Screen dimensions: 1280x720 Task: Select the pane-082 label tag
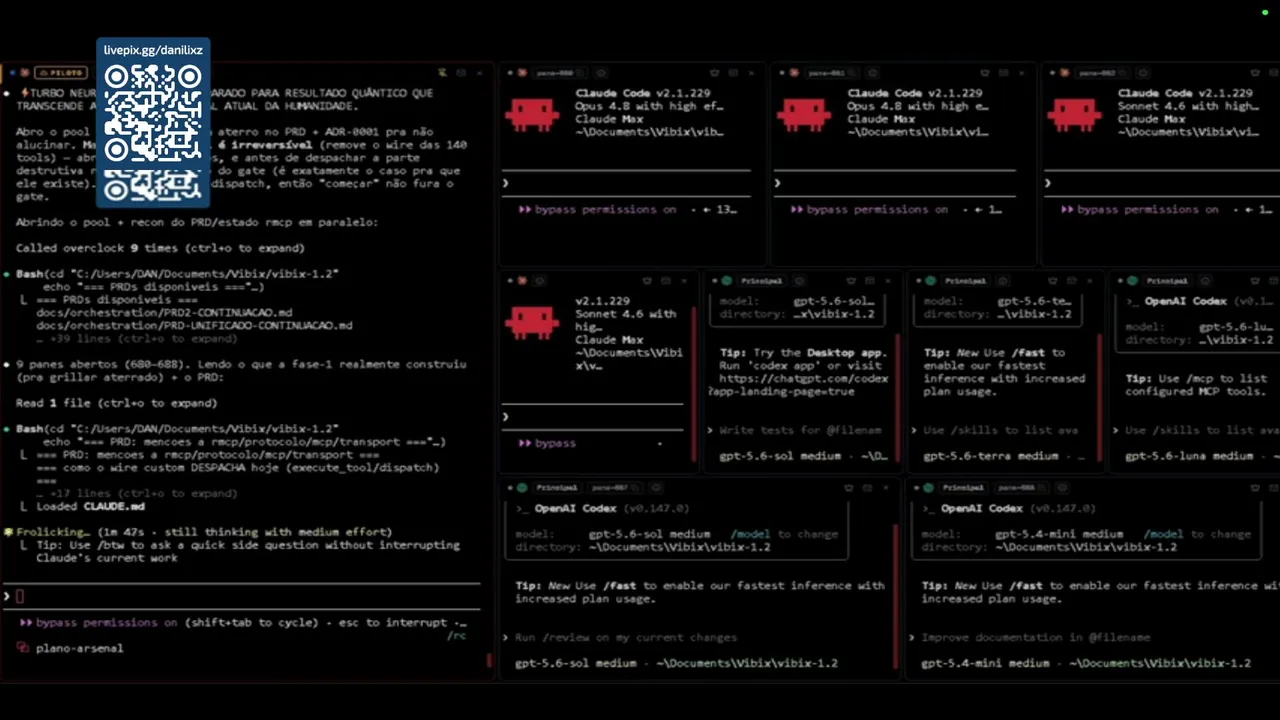tap(1102, 73)
